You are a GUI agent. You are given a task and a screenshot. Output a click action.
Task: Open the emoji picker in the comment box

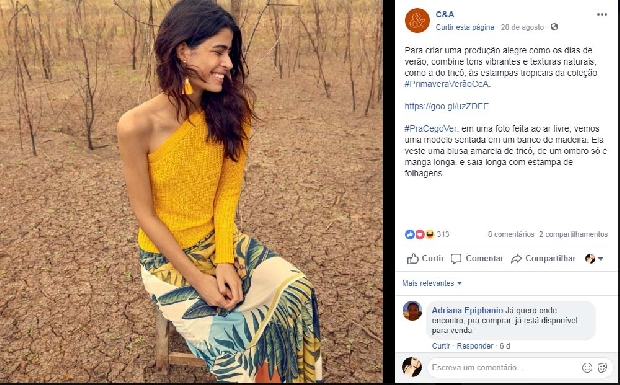(587, 368)
